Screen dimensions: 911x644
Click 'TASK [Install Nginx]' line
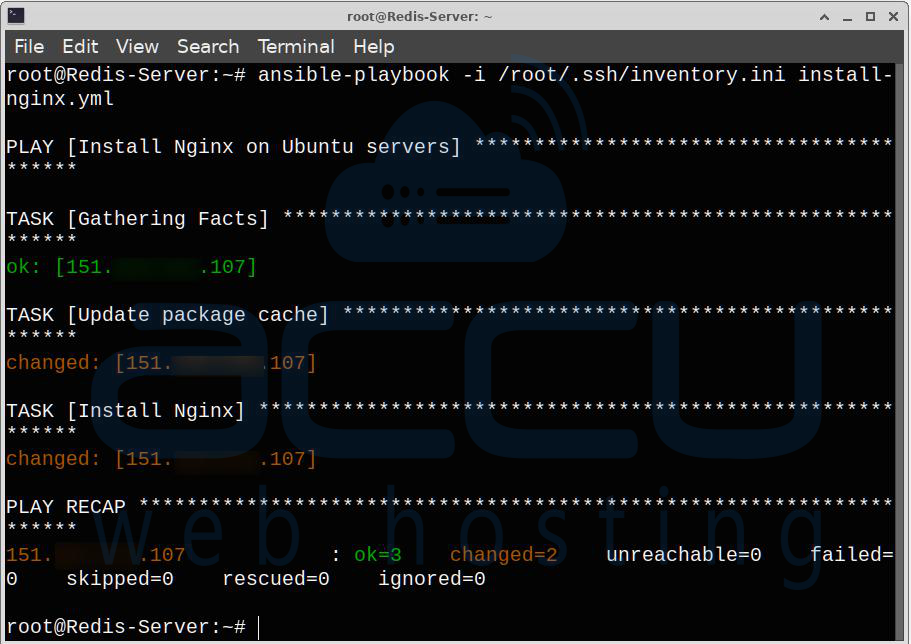[x=125, y=410]
